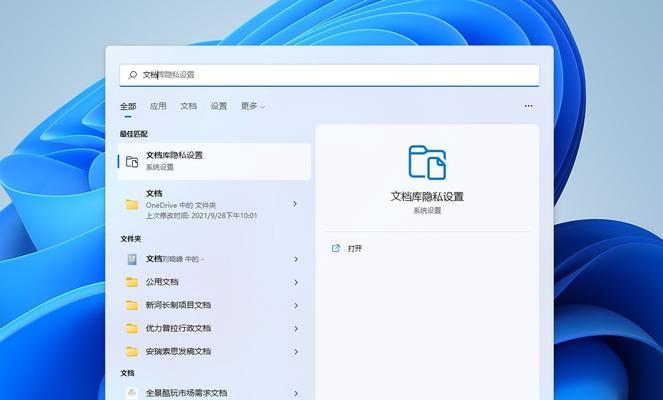Select the 全景酷玩市场需求文档 document name

(x=186, y=393)
